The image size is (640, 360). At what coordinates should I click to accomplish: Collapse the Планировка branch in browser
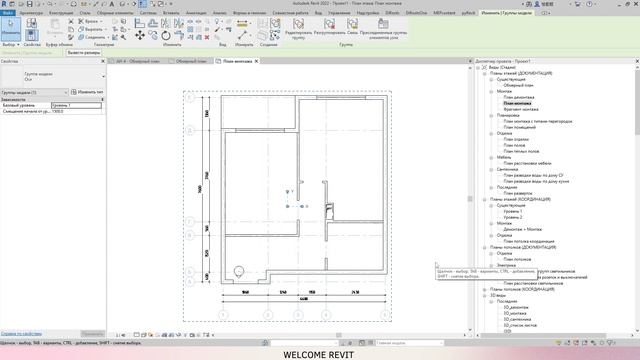coord(491,116)
